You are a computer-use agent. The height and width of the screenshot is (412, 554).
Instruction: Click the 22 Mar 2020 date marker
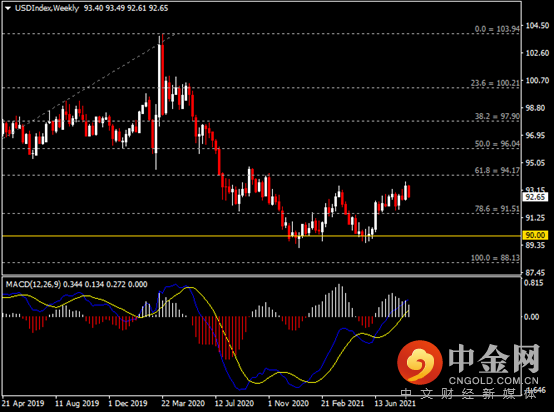183,403
